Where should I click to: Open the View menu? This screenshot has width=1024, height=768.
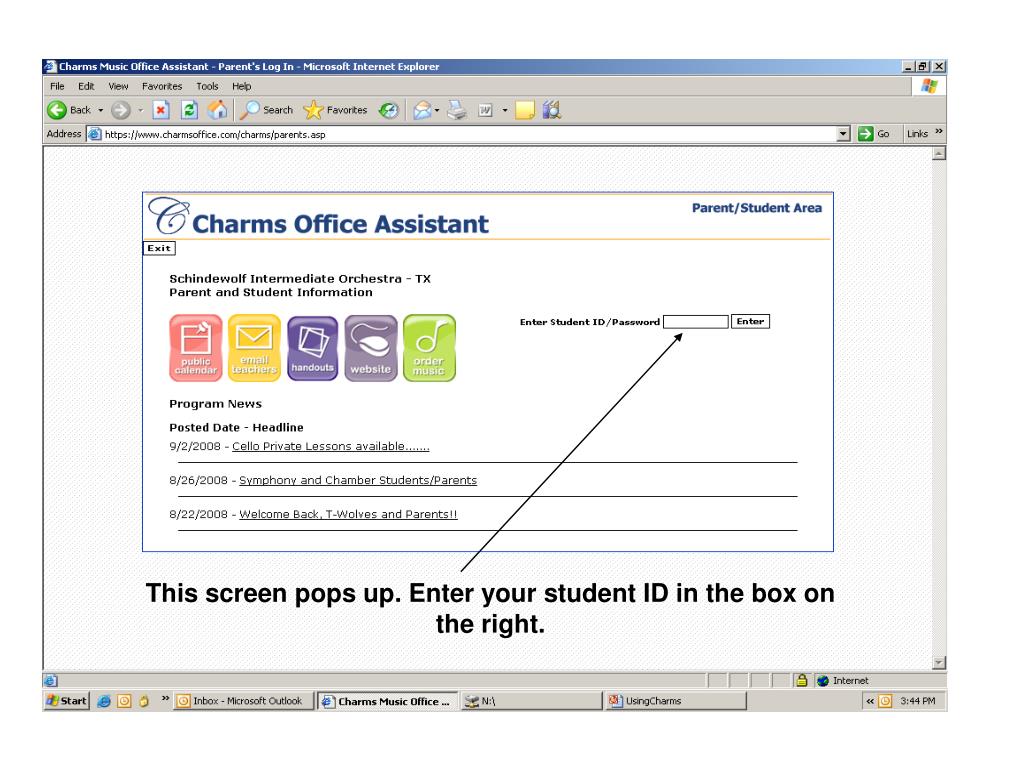(x=118, y=86)
